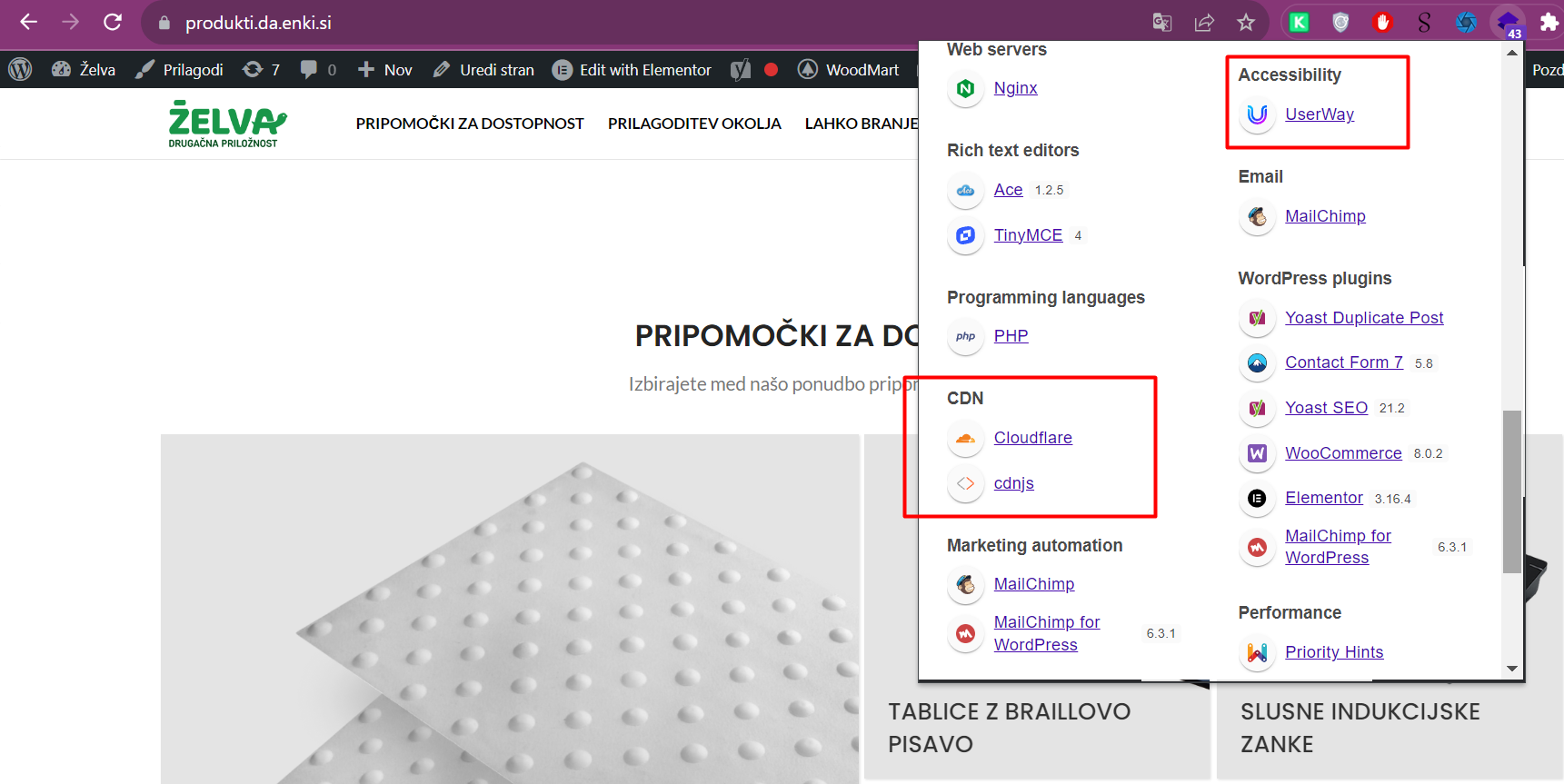The height and width of the screenshot is (784, 1564).
Task: Click the popup scroll-up arrow
Action: click(1512, 53)
